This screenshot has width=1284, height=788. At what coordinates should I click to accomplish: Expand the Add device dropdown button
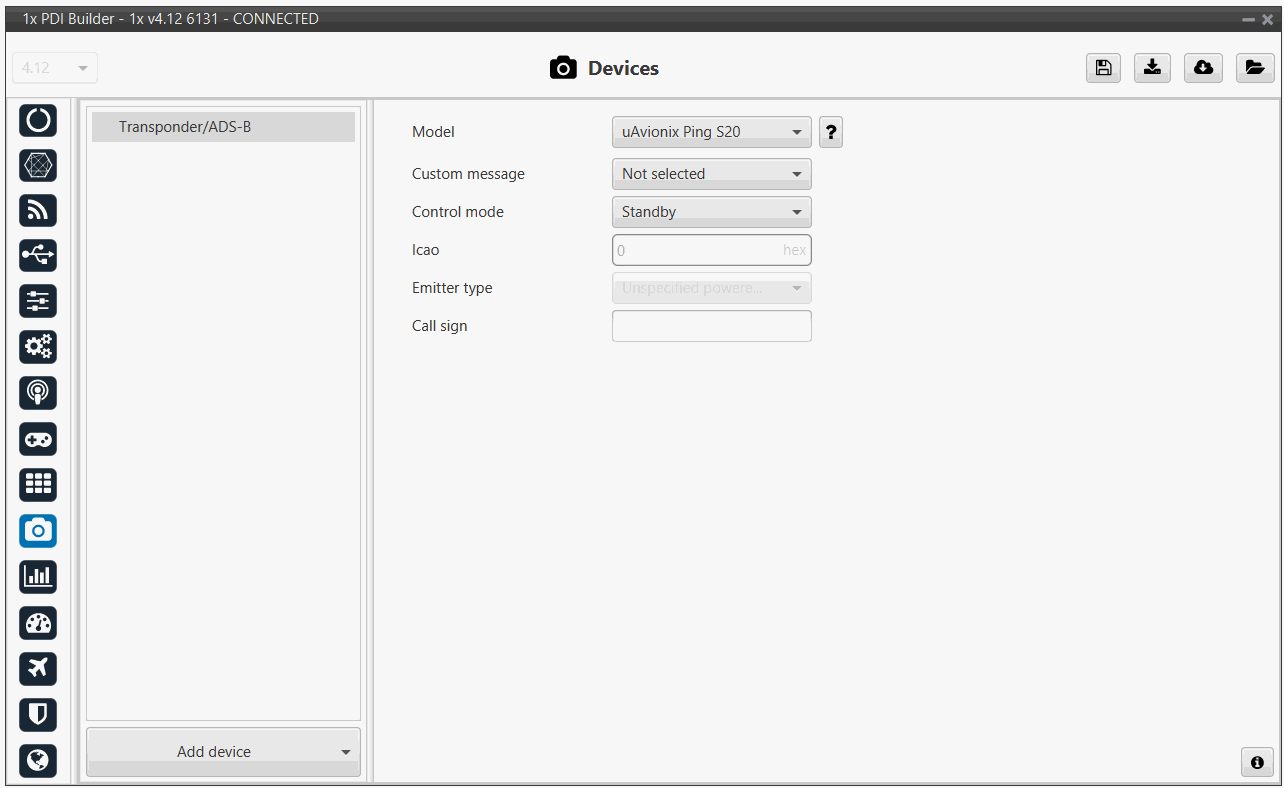[x=223, y=752]
